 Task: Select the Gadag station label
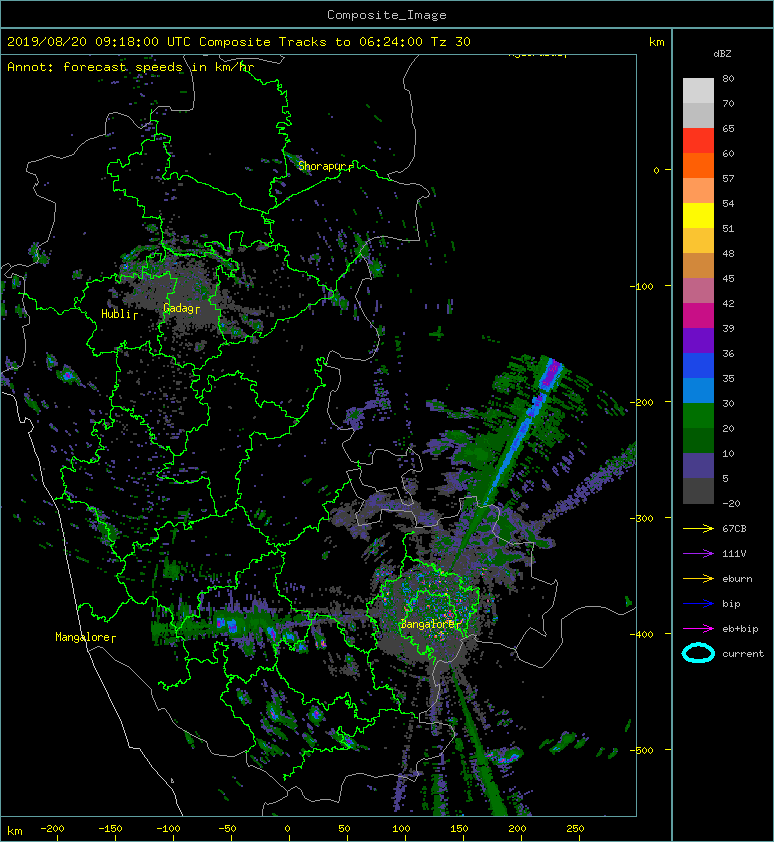click(x=180, y=308)
